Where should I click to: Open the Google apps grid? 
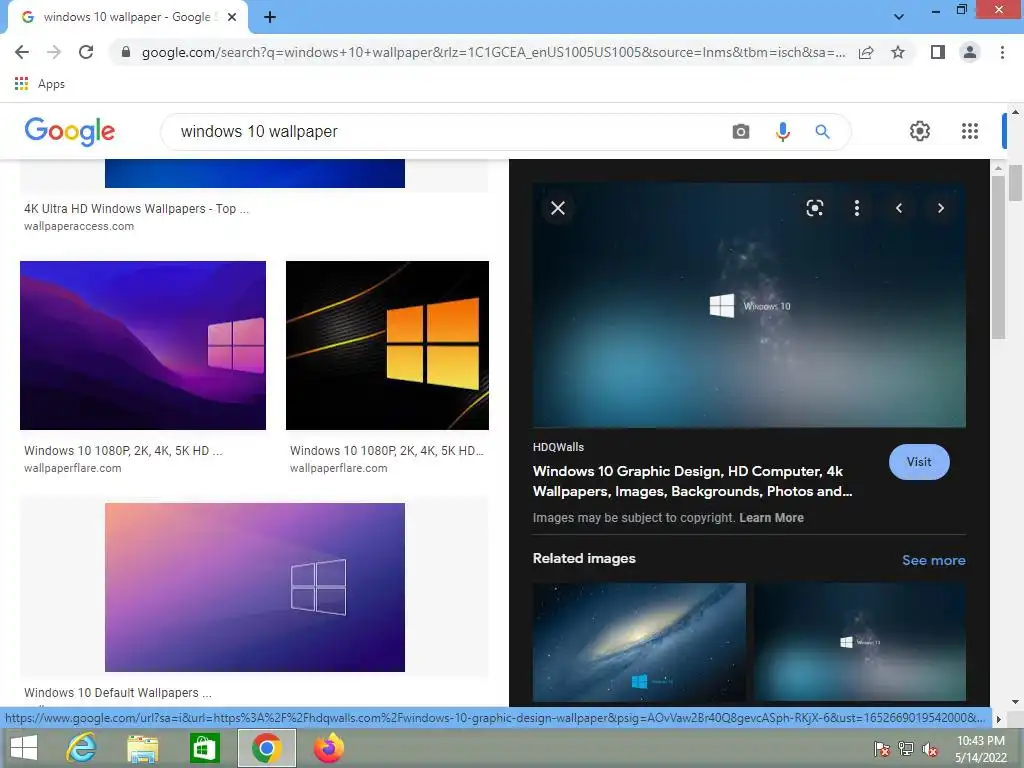pyautogui.click(x=970, y=131)
